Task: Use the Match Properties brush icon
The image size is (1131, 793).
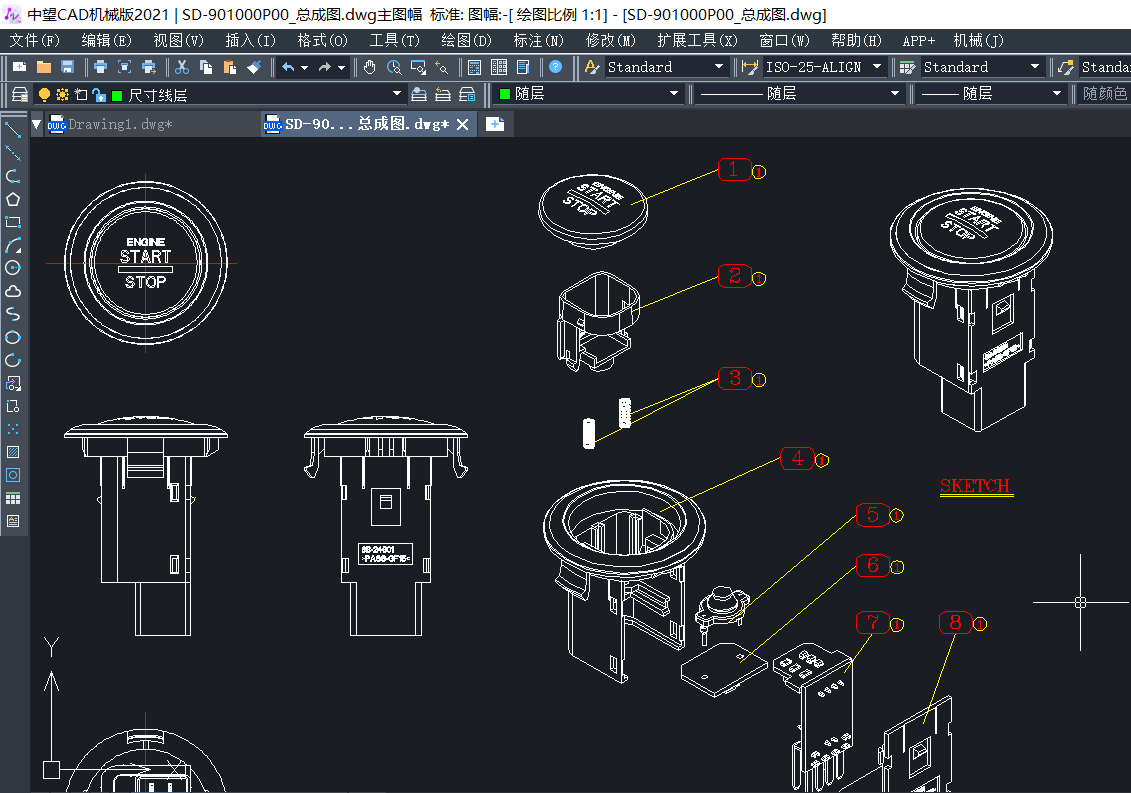Action: [254, 67]
